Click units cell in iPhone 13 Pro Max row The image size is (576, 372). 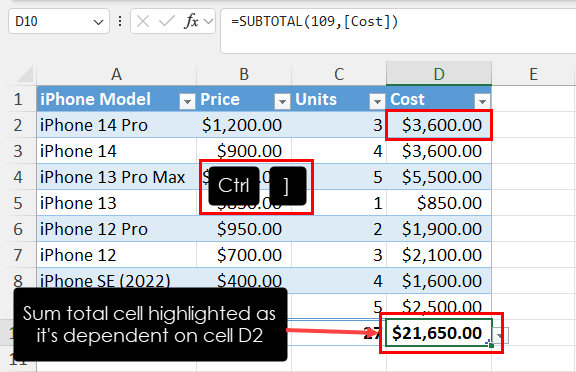click(x=339, y=177)
